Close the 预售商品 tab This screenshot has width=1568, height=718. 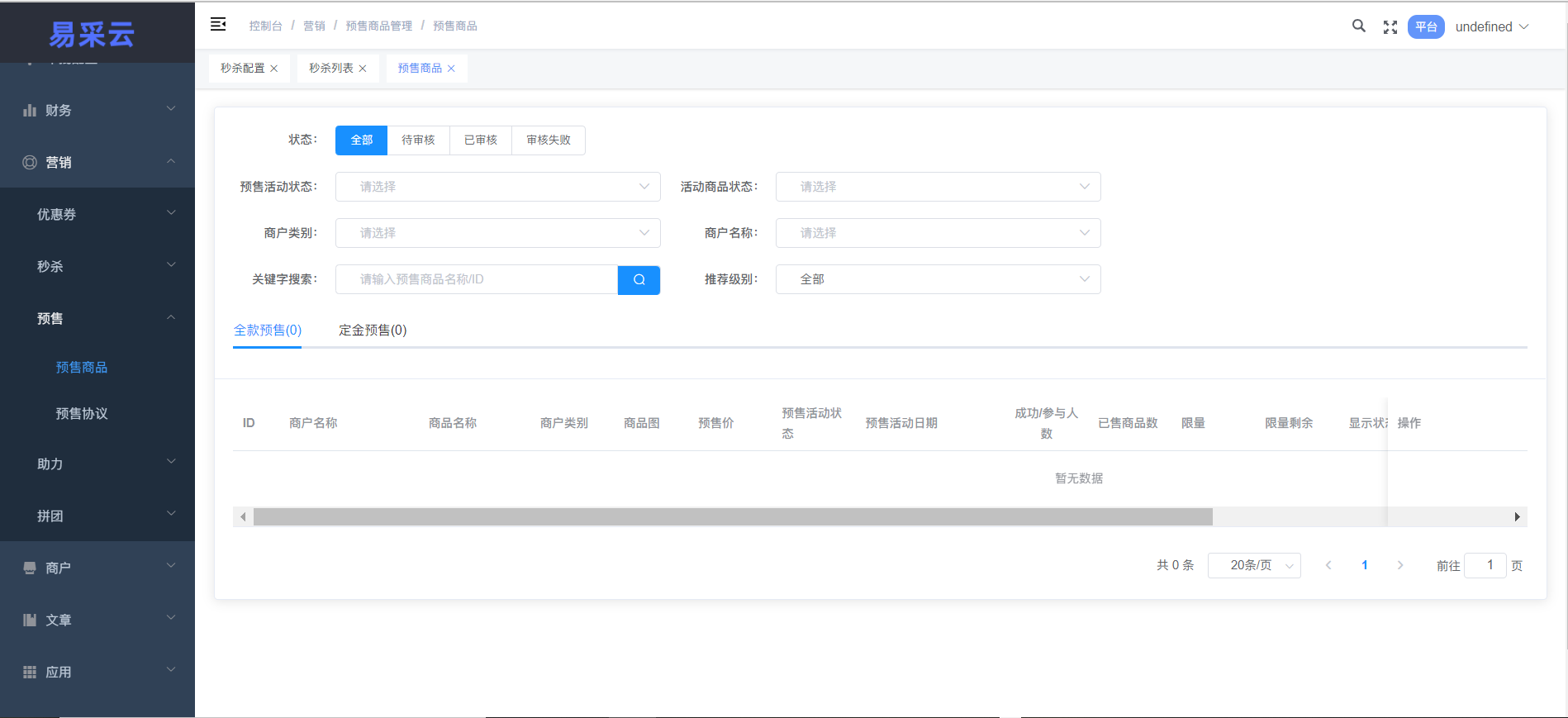tap(451, 69)
